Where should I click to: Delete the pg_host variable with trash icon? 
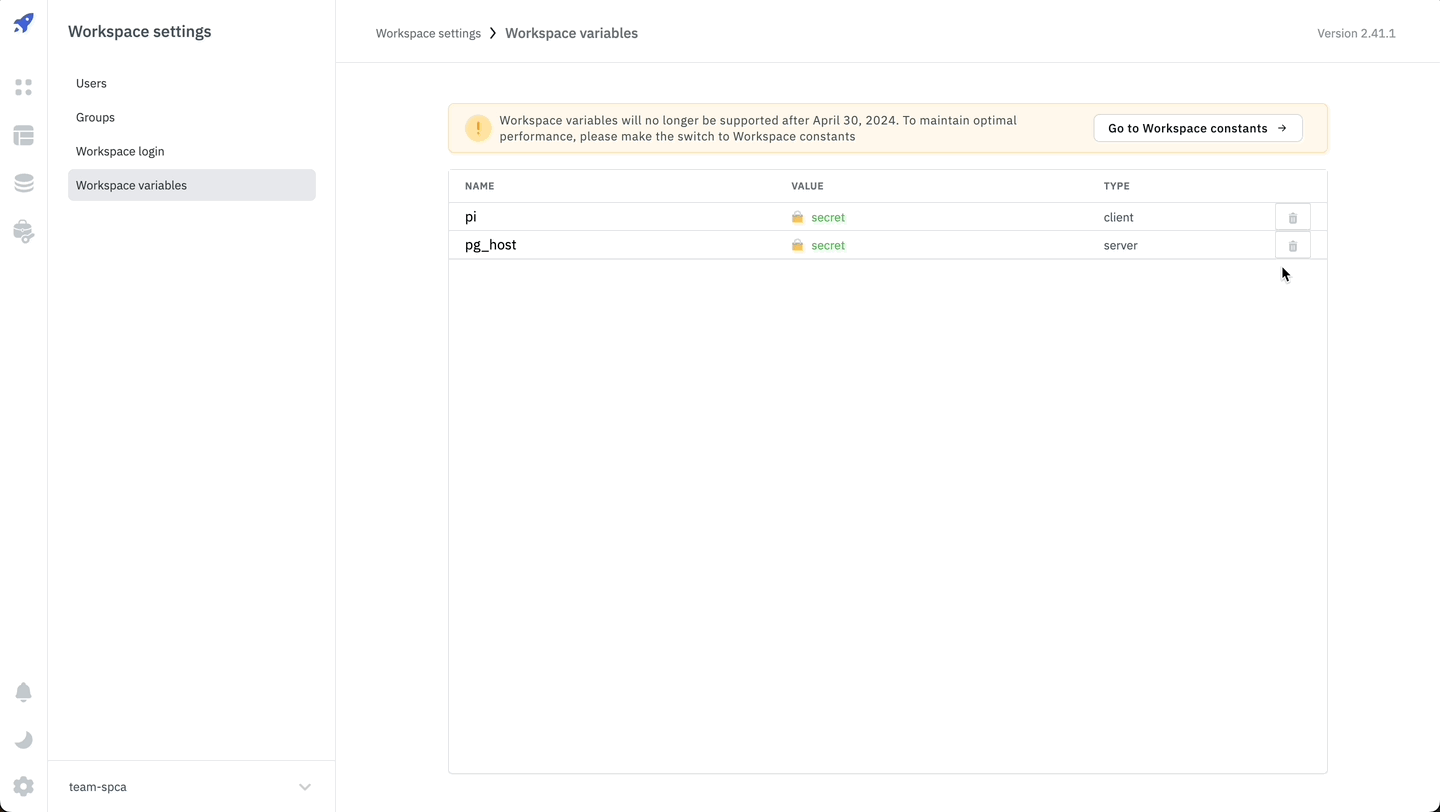point(1292,245)
